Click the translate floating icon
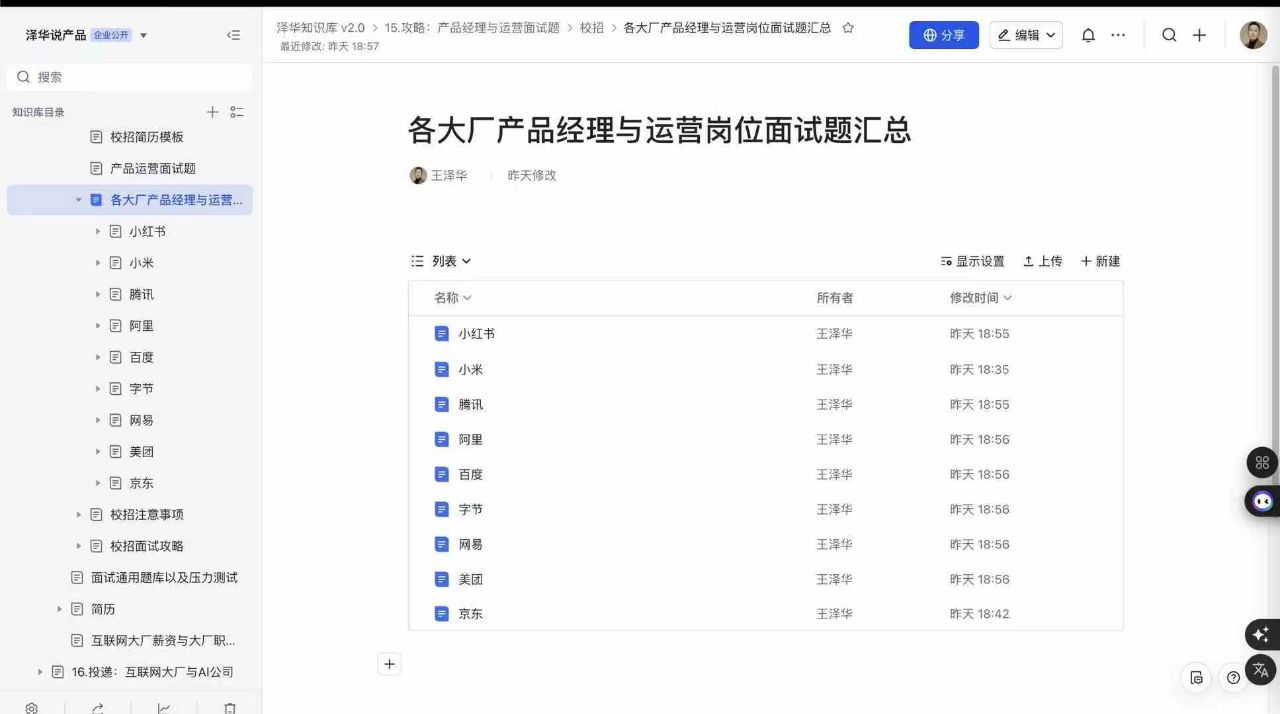Screen dimensions: 1280x714 1261,669
